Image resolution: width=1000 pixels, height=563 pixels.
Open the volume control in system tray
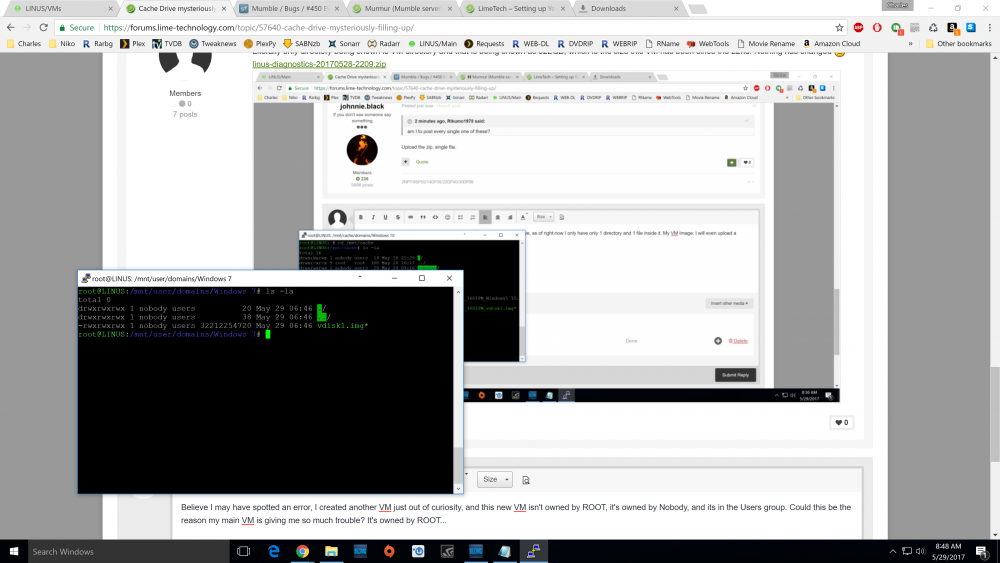pyautogui.click(x=920, y=552)
